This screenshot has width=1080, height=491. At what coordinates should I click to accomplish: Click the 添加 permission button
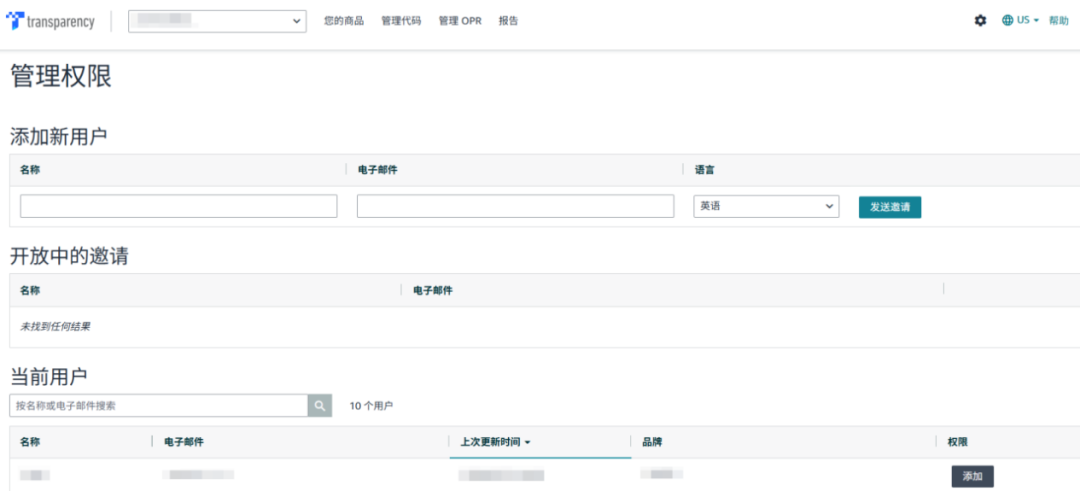click(973, 476)
